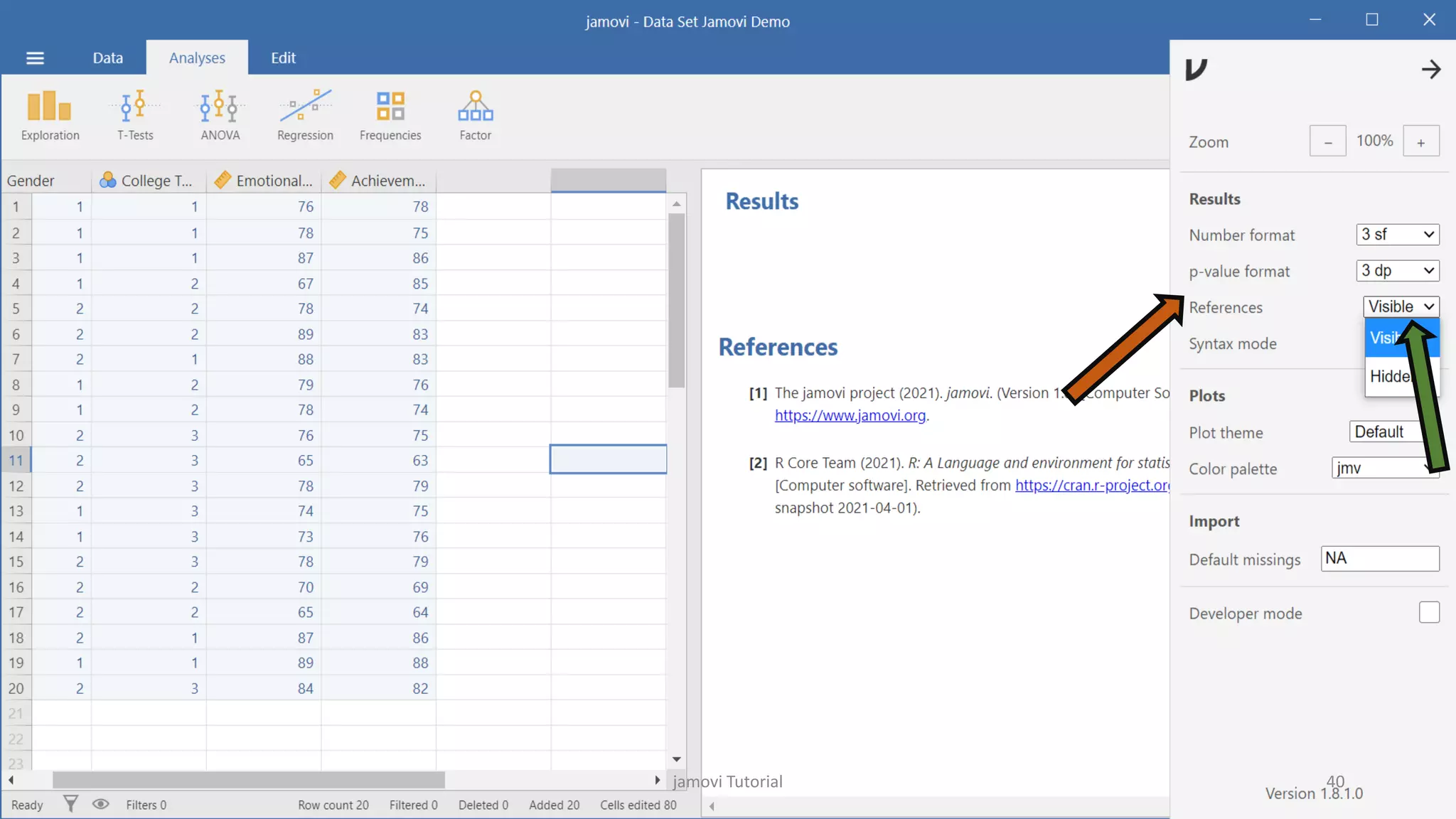Enable the Developer mode checkbox

[1428, 612]
